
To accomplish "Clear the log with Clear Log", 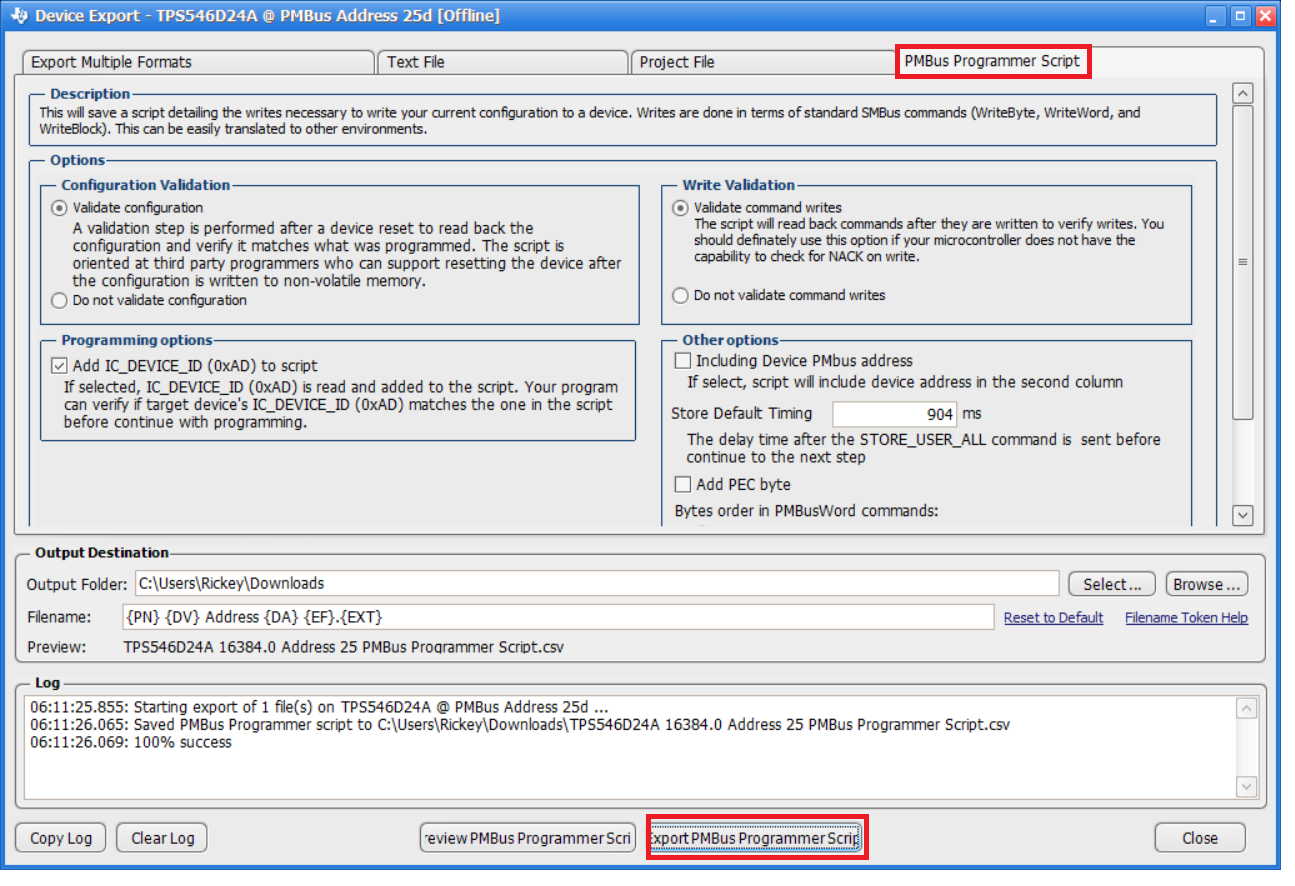I will click(162, 838).
